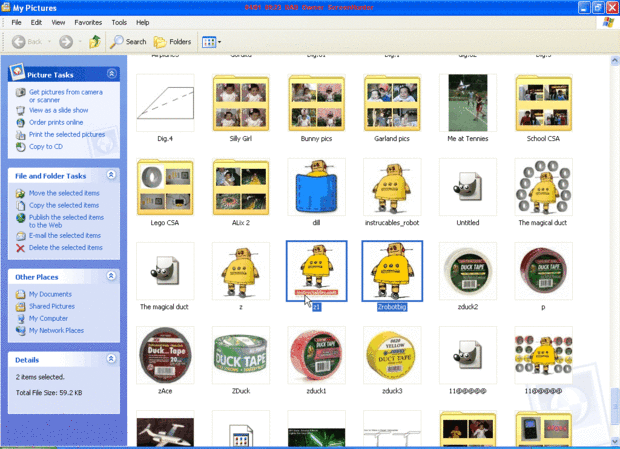Collapse the Details panel
This screenshot has width=620, height=449.
point(112,359)
